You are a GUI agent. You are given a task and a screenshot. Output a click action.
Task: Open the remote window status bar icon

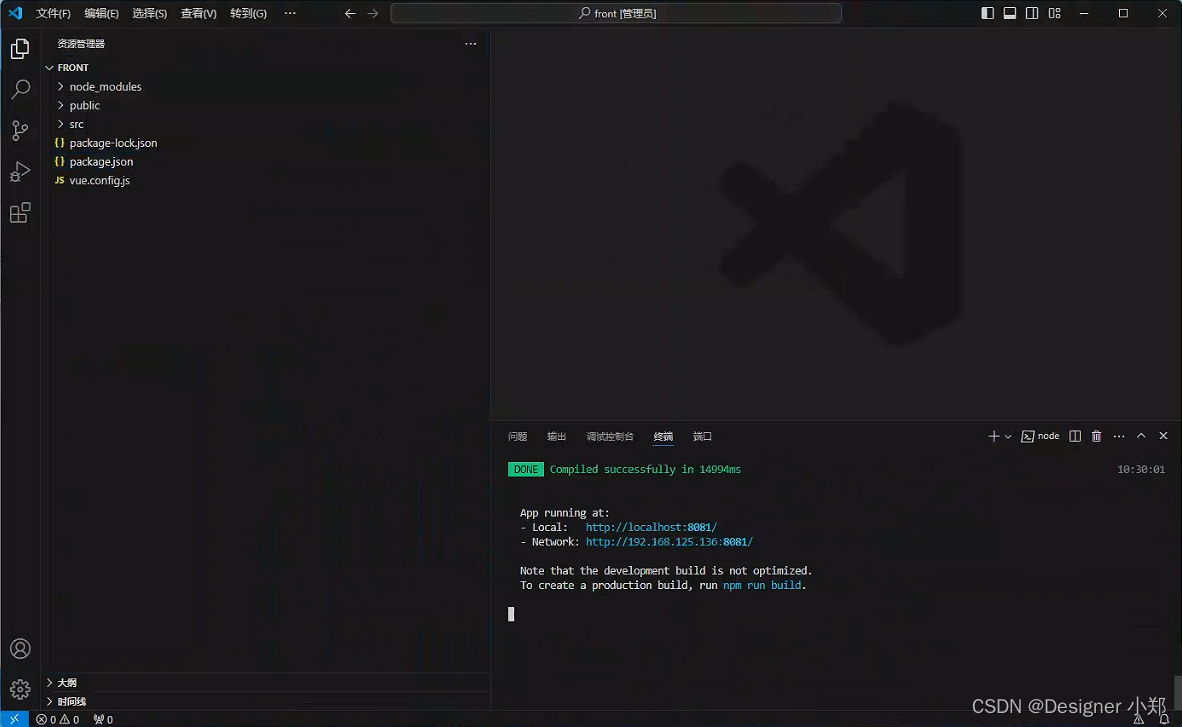pos(14,719)
